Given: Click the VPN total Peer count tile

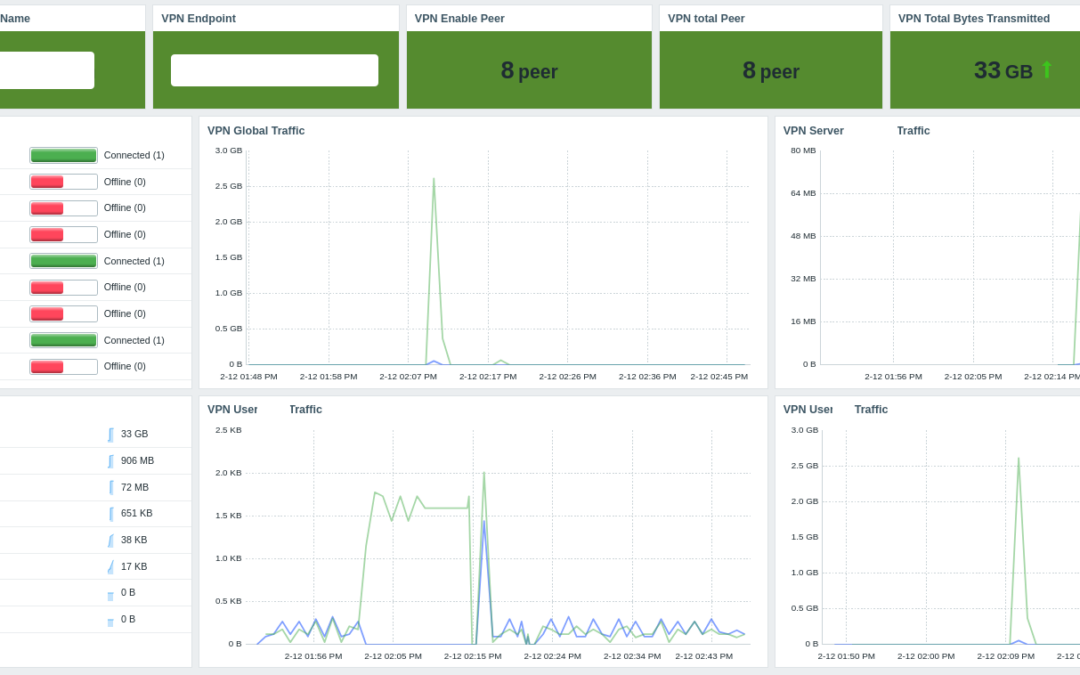Looking at the screenshot, I should (x=770, y=70).
